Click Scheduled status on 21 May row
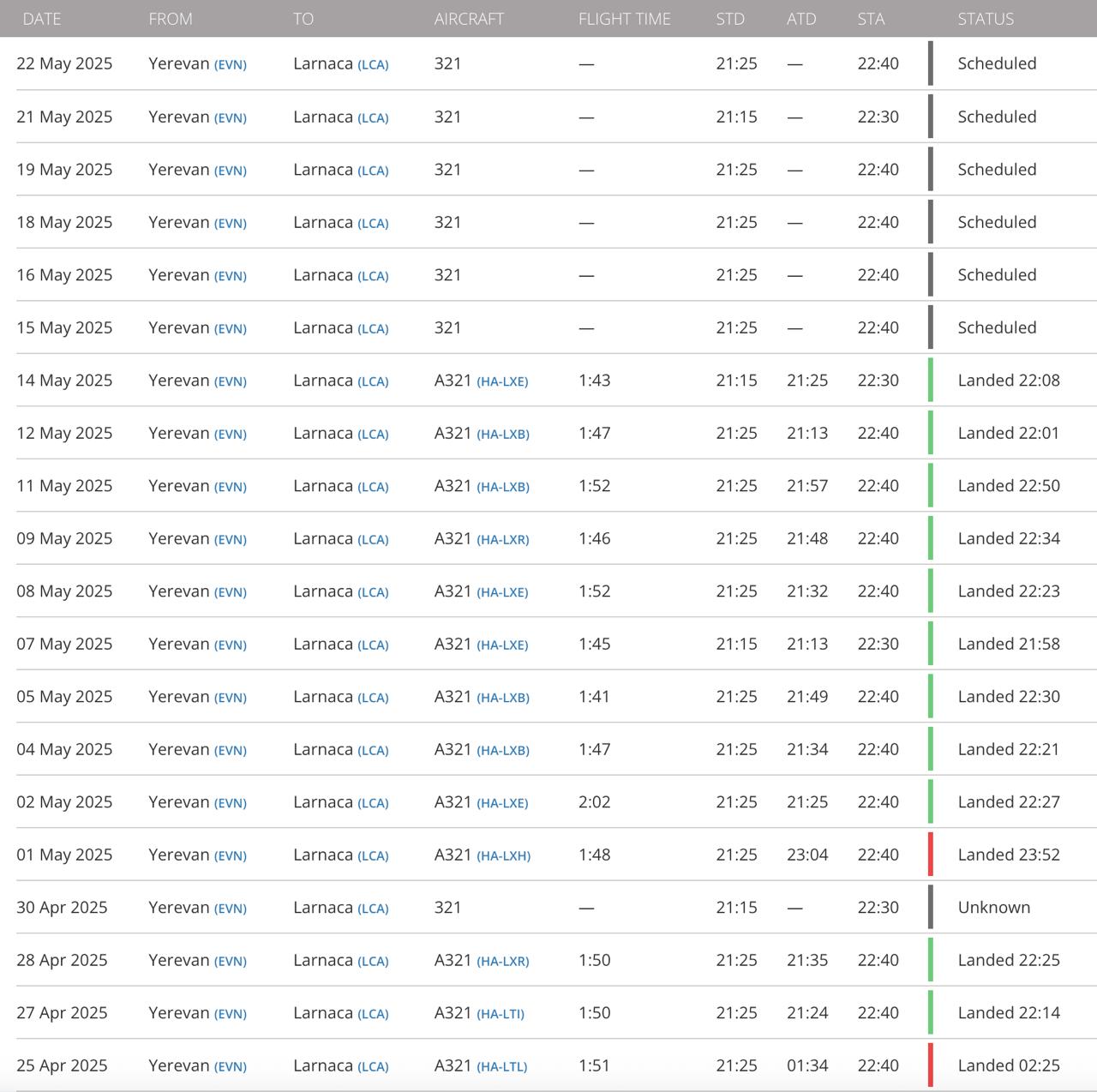Screen dimensions: 1097x1092 click(x=997, y=117)
